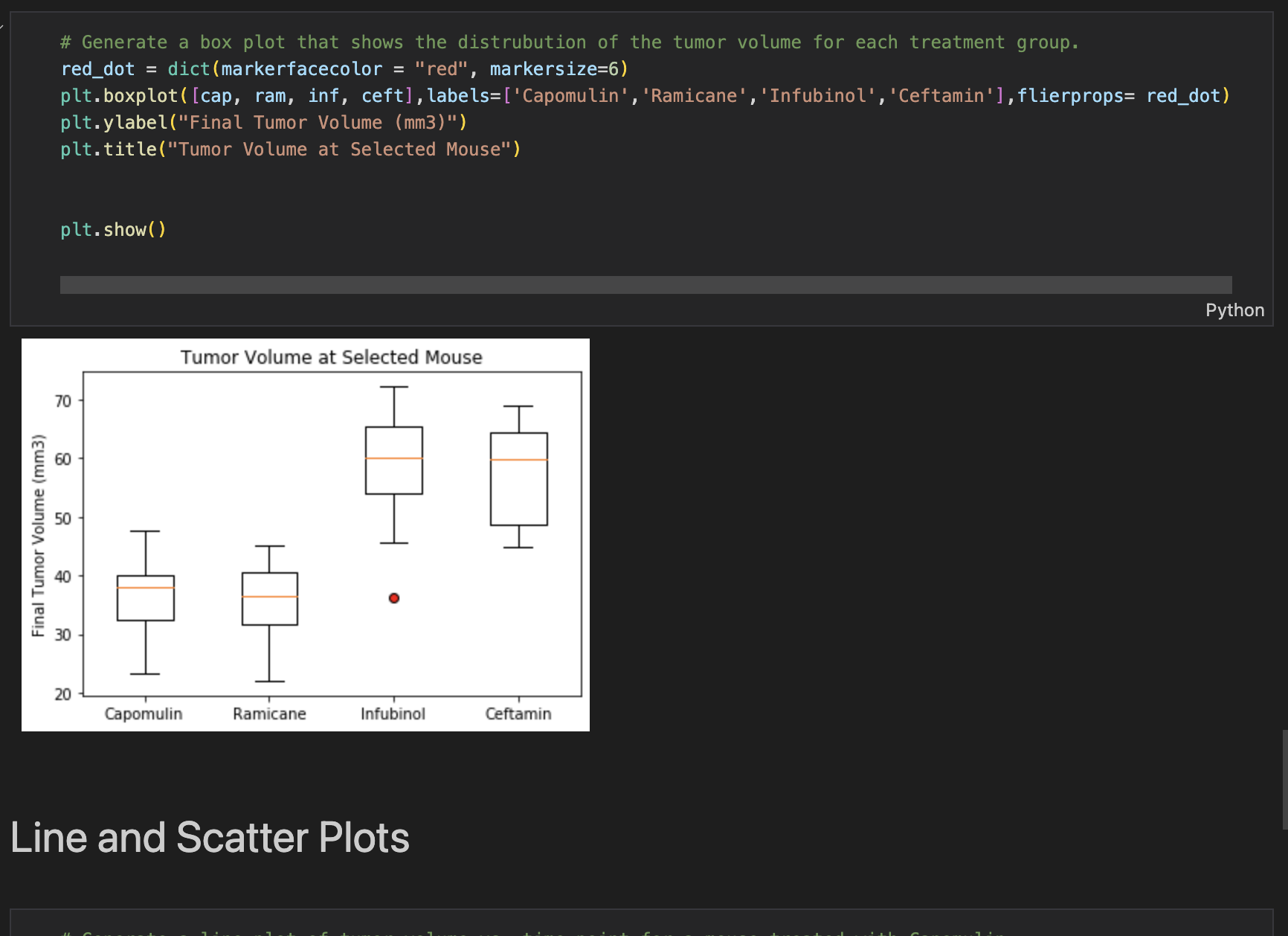
Task: Click the y-axis tick value 70
Action: coord(63,402)
